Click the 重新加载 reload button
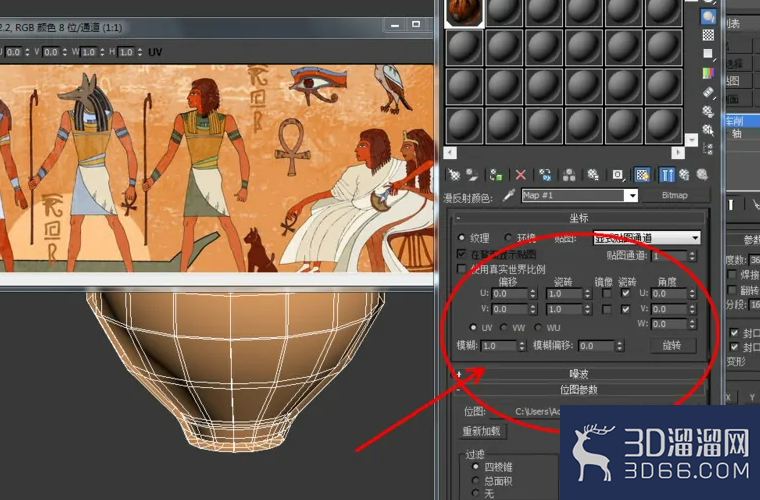 click(x=481, y=431)
